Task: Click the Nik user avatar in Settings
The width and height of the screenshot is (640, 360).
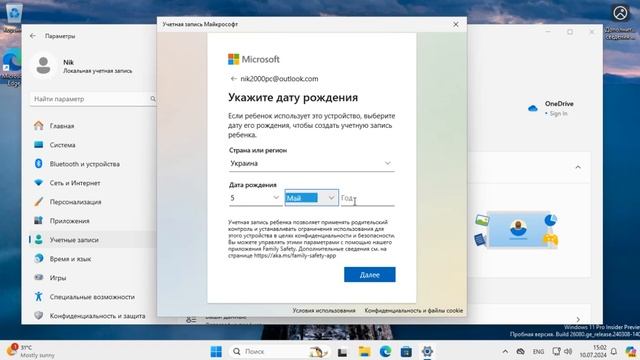Action: 43,65
